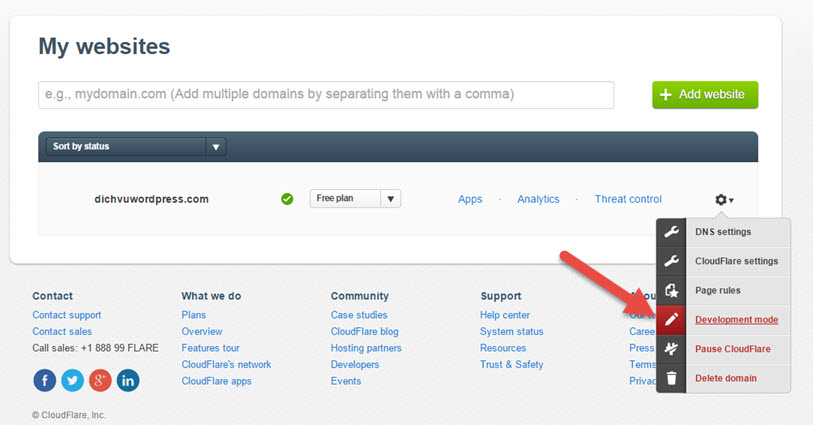This screenshot has width=813, height=425.
Task: Select Pause CloudFlare menu option
Action: click(733, 349)
